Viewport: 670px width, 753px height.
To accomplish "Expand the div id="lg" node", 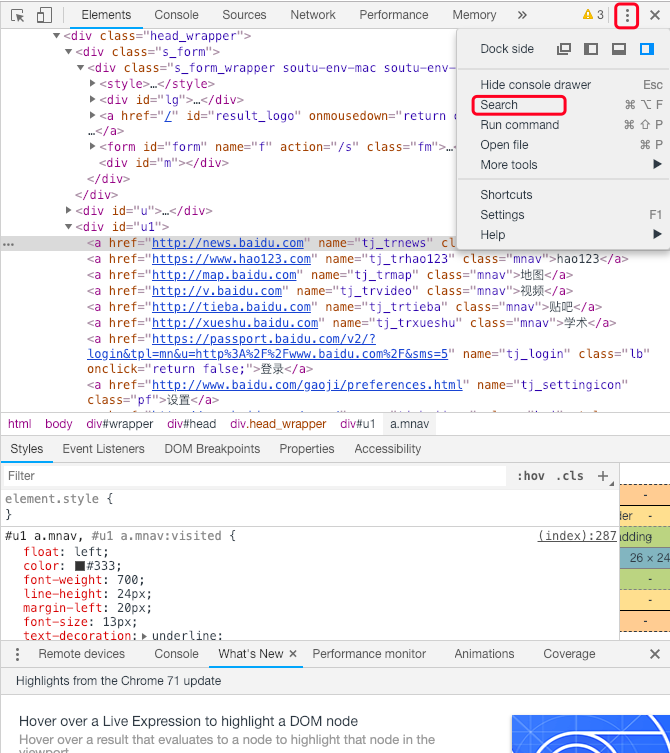I will pyautogui.click(x=93, y=99).
